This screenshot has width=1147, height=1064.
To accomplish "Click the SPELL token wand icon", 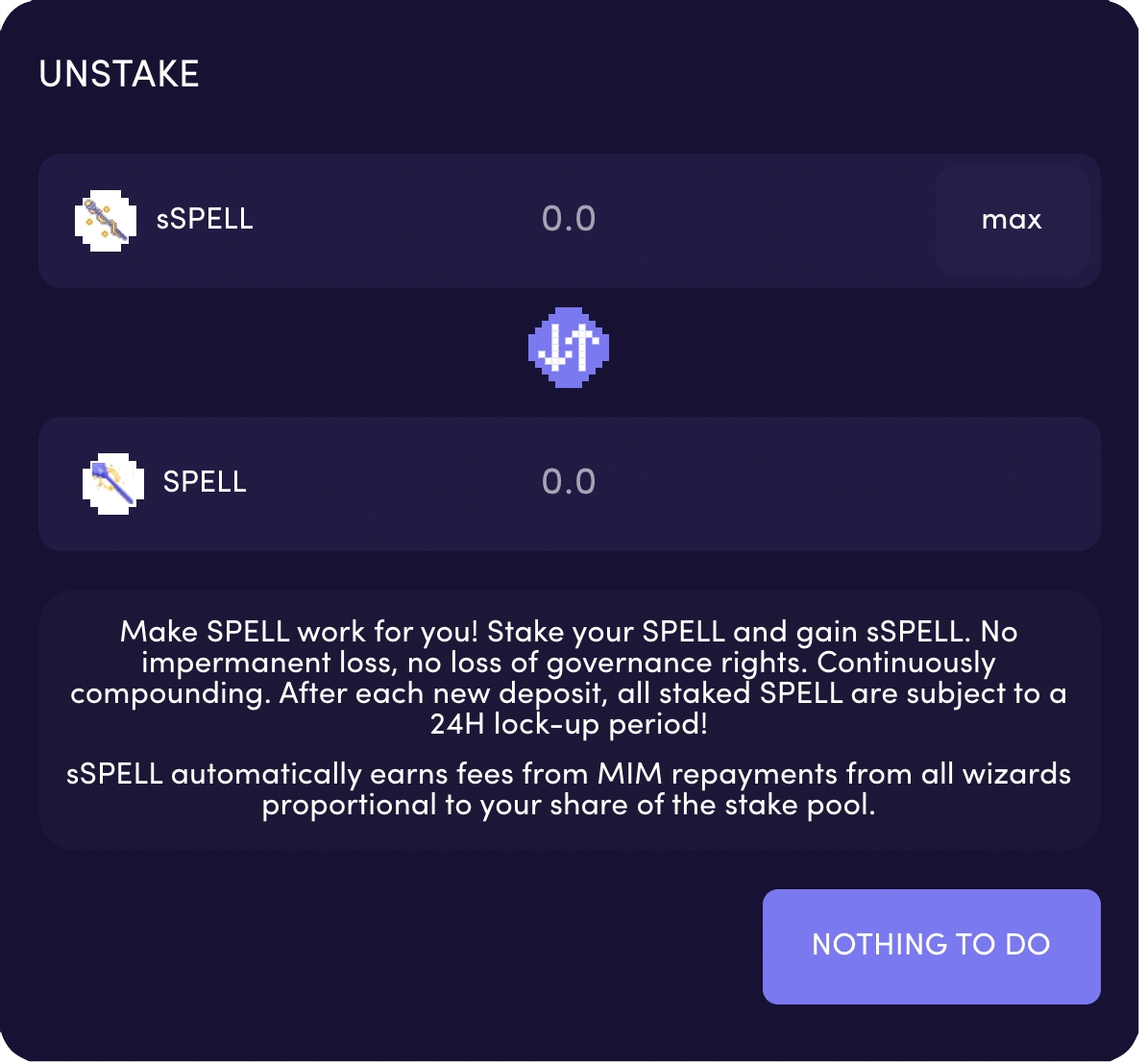I will 113,483.
